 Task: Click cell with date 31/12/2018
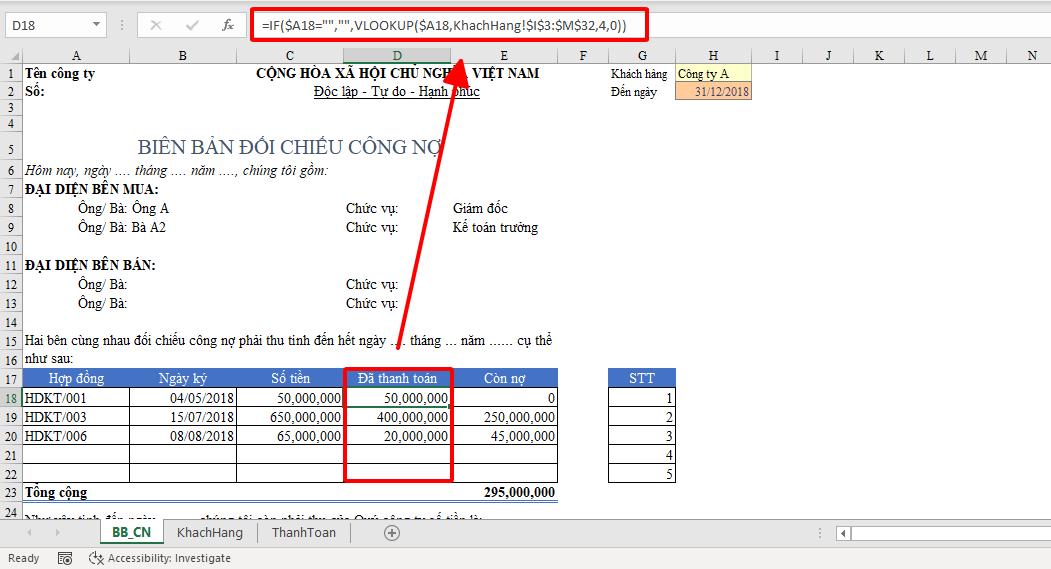pos(713,92)
